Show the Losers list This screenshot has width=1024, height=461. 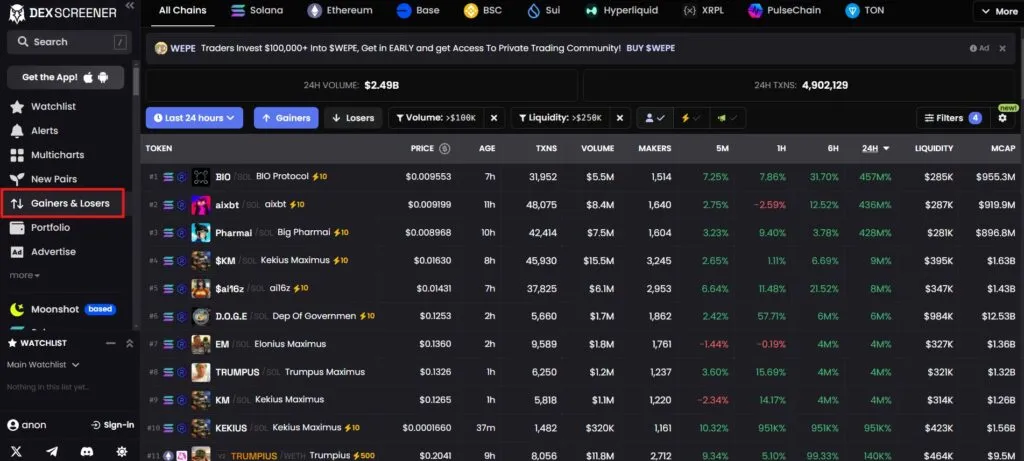point(352,118)
